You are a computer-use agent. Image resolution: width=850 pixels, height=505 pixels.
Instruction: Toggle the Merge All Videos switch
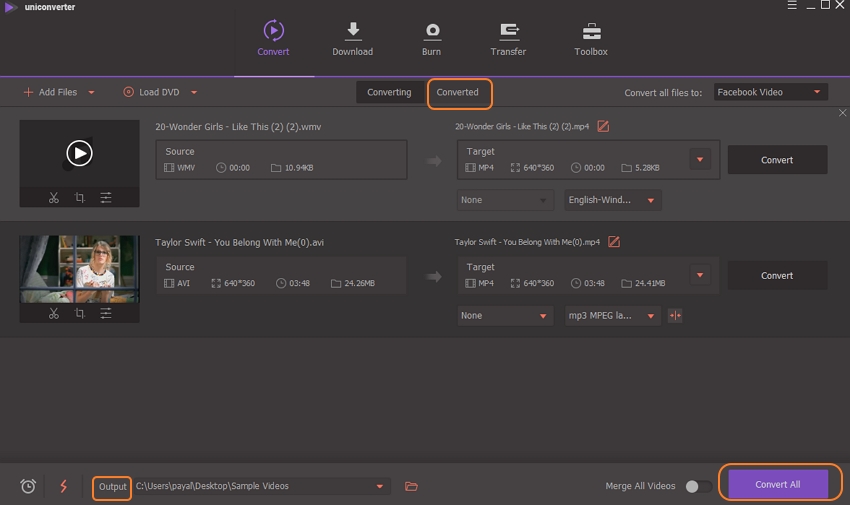click(x=698, y=486)
